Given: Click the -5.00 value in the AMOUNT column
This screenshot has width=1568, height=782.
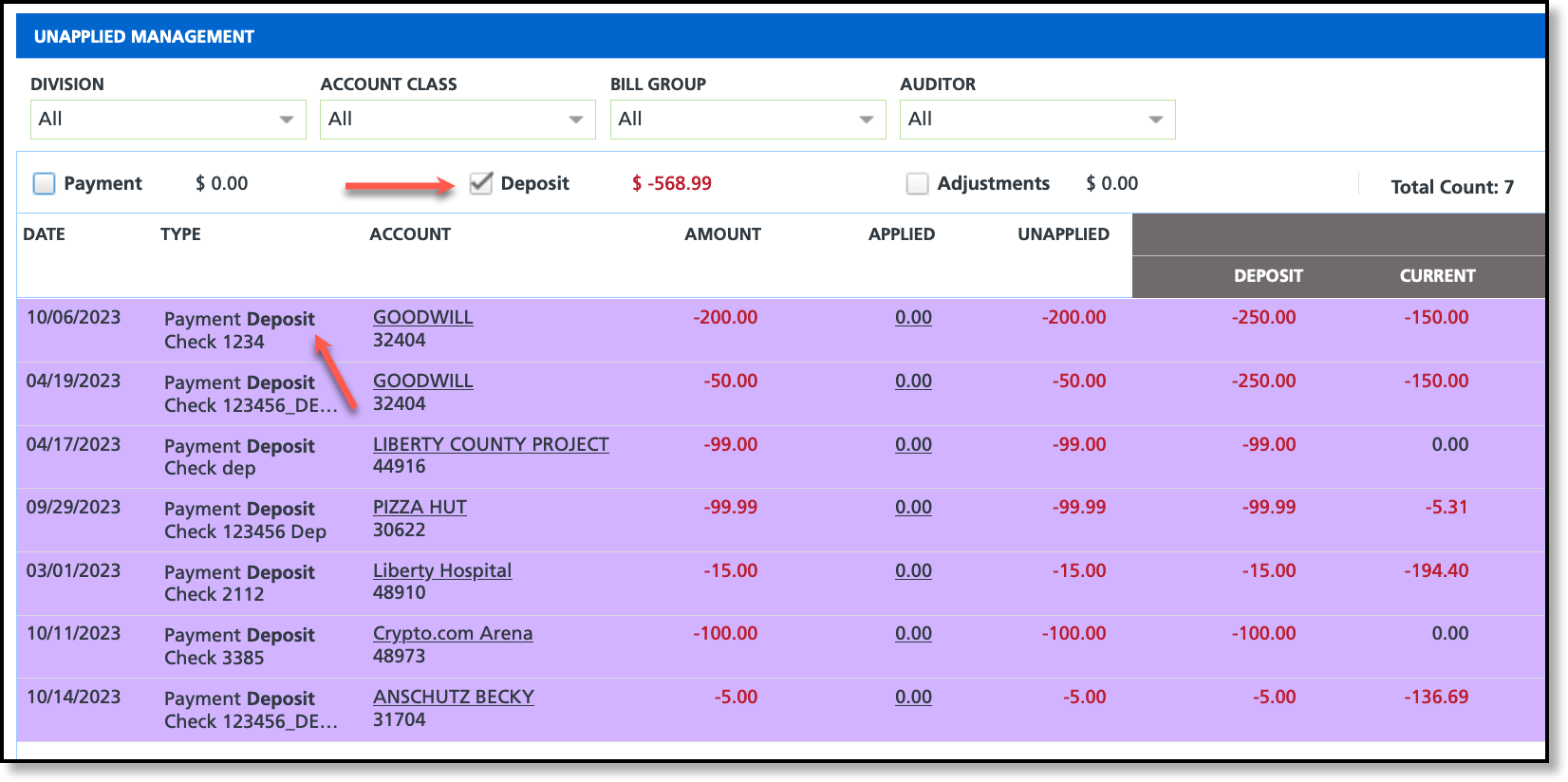Looking at the screenshot, I should pos(737,698).
